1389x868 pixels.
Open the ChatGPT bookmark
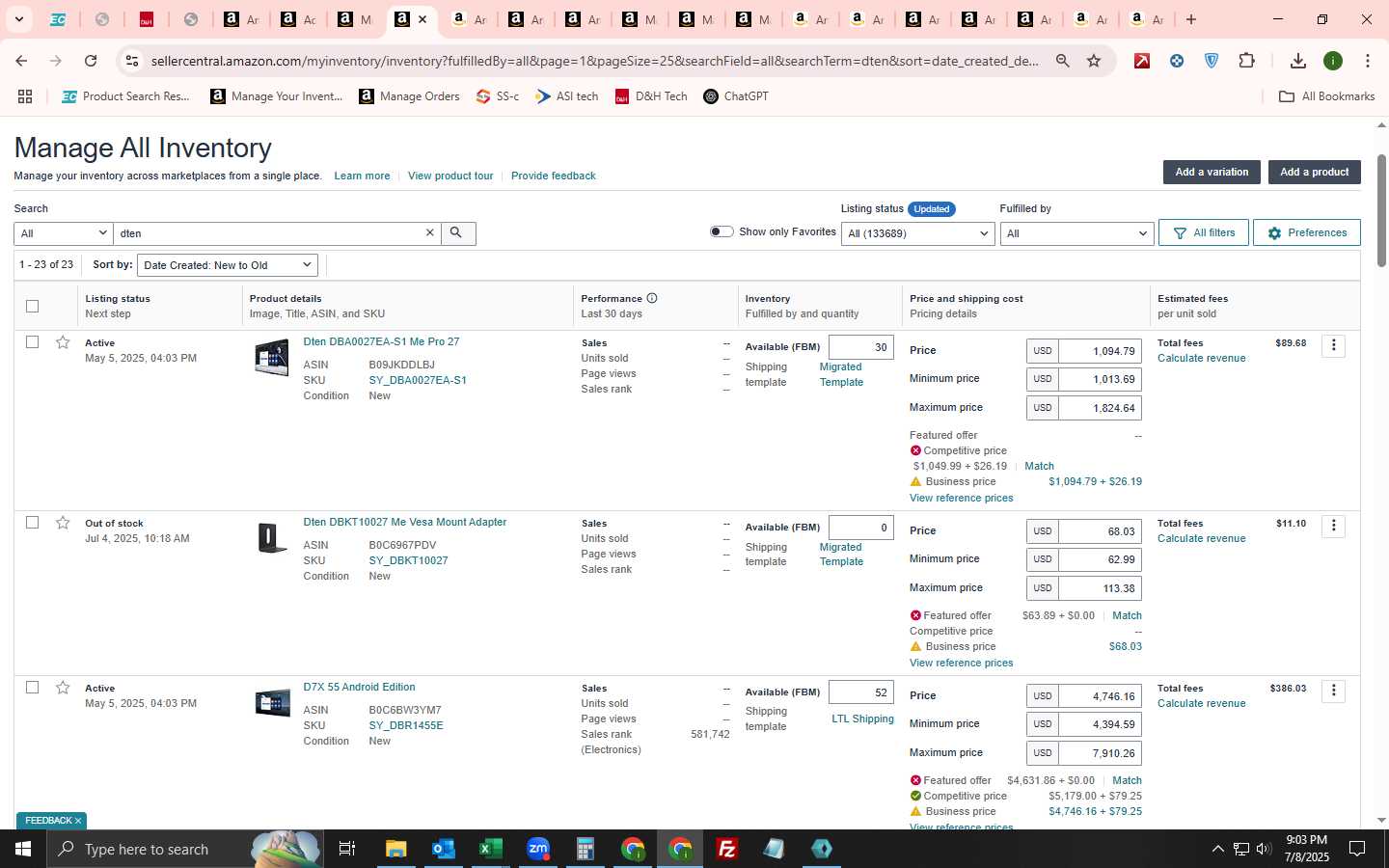736,96
